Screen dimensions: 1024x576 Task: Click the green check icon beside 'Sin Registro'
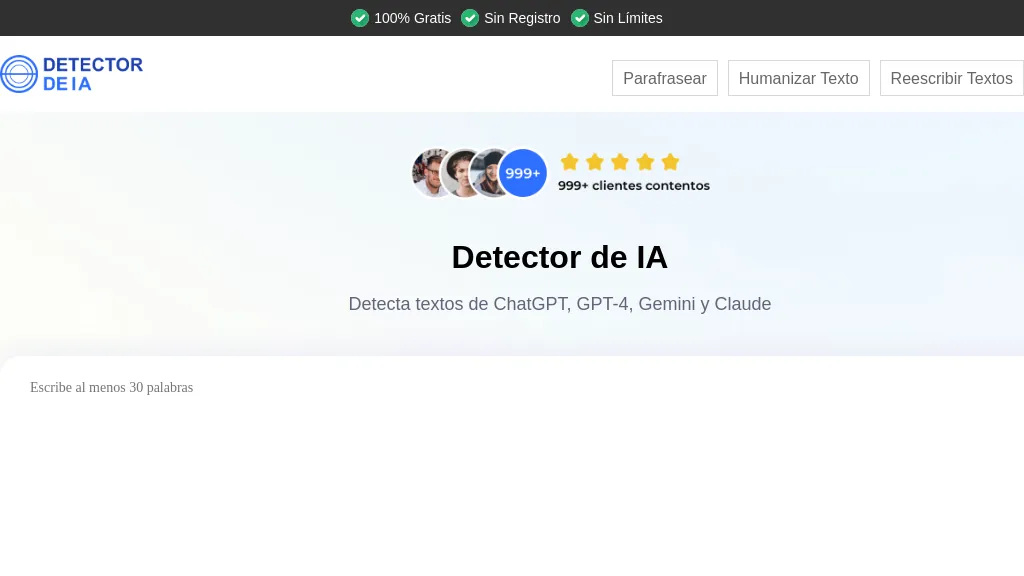[470, 18]
